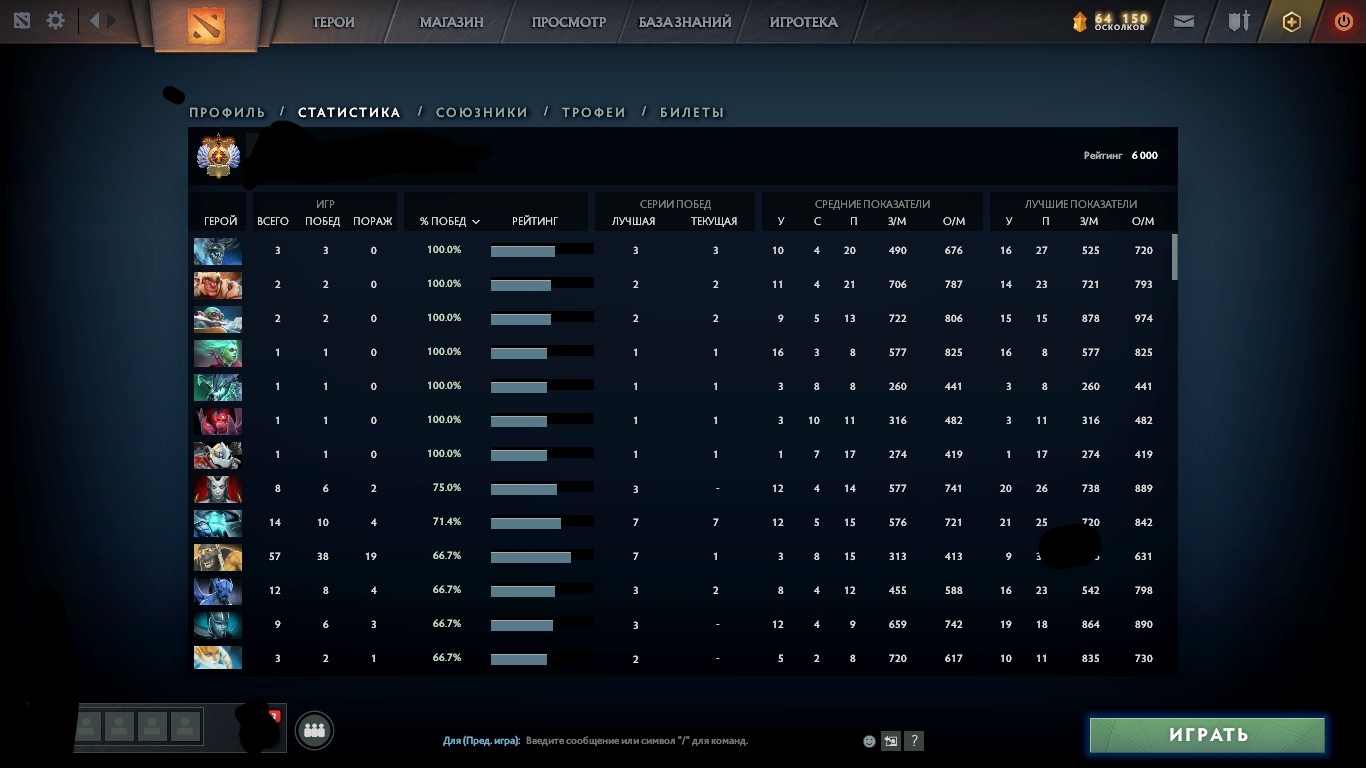Open the МАГАЗИН menu

(451, 22)
